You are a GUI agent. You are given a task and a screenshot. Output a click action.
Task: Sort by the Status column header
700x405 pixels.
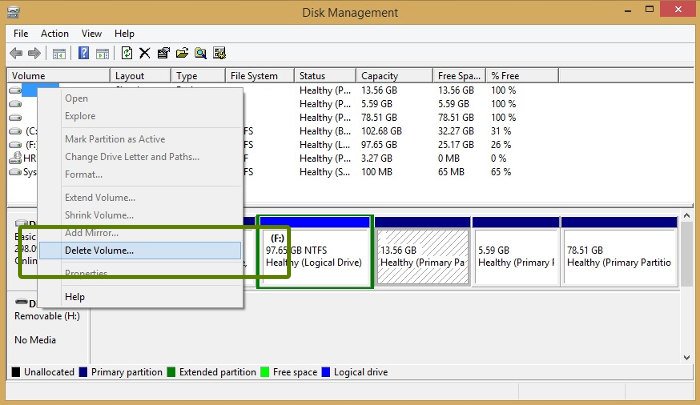(325, 75)
